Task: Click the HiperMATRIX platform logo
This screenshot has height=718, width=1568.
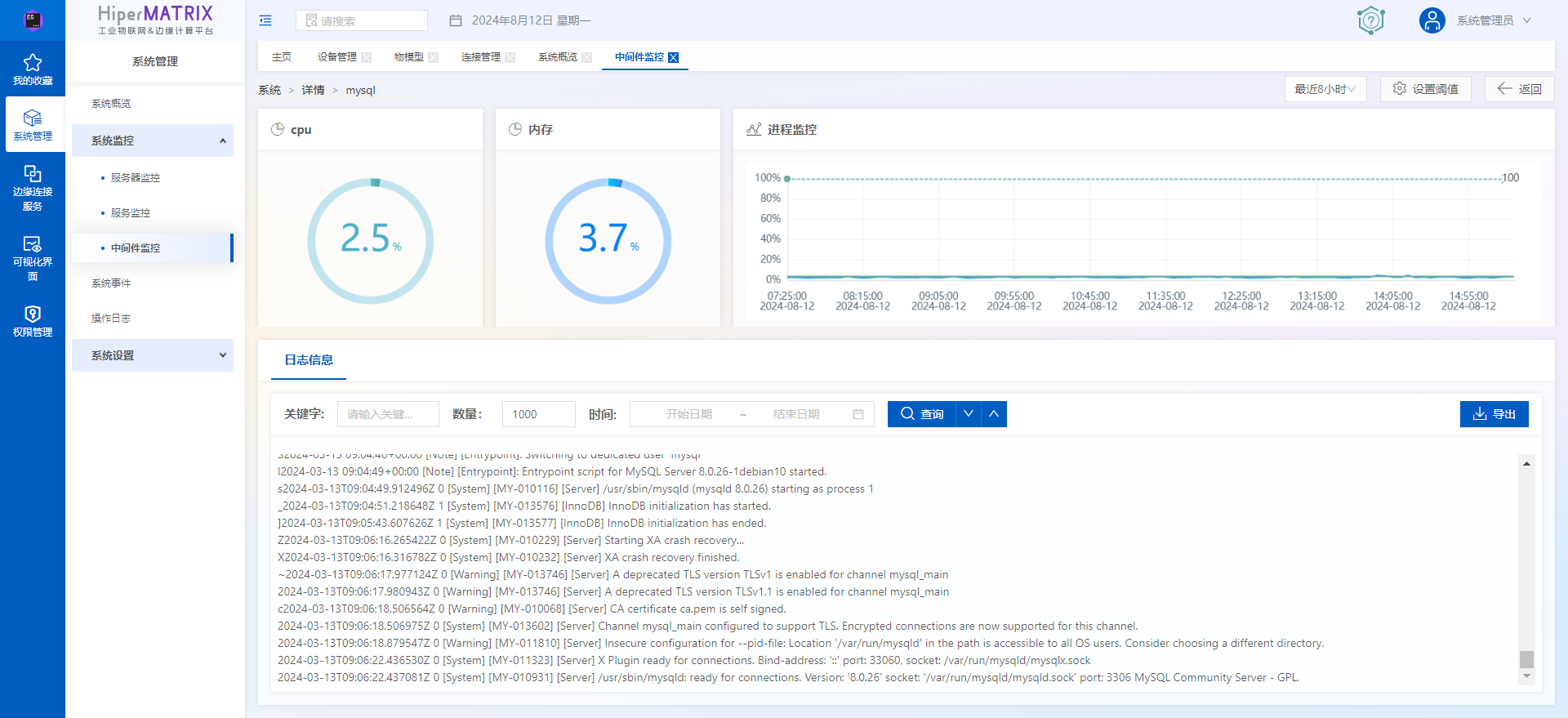Action: (155, 20)
